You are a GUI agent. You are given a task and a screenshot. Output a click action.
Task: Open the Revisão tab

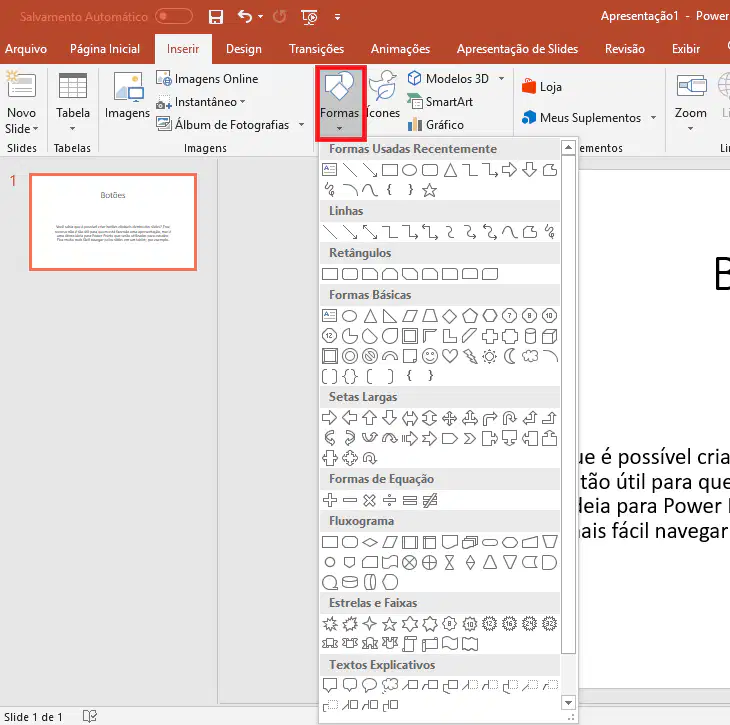[x=624, y=49]
